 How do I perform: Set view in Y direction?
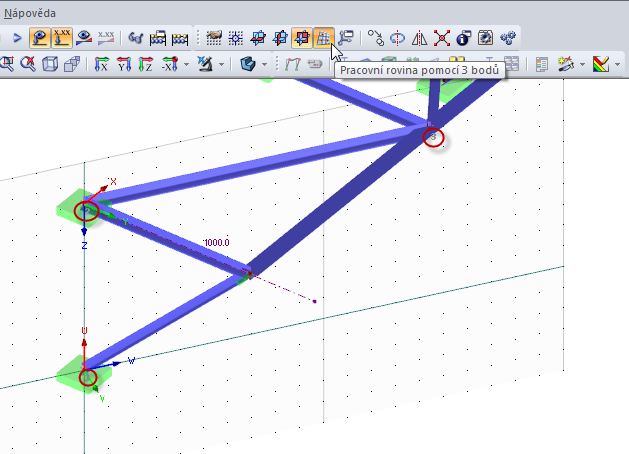point(124,64)
